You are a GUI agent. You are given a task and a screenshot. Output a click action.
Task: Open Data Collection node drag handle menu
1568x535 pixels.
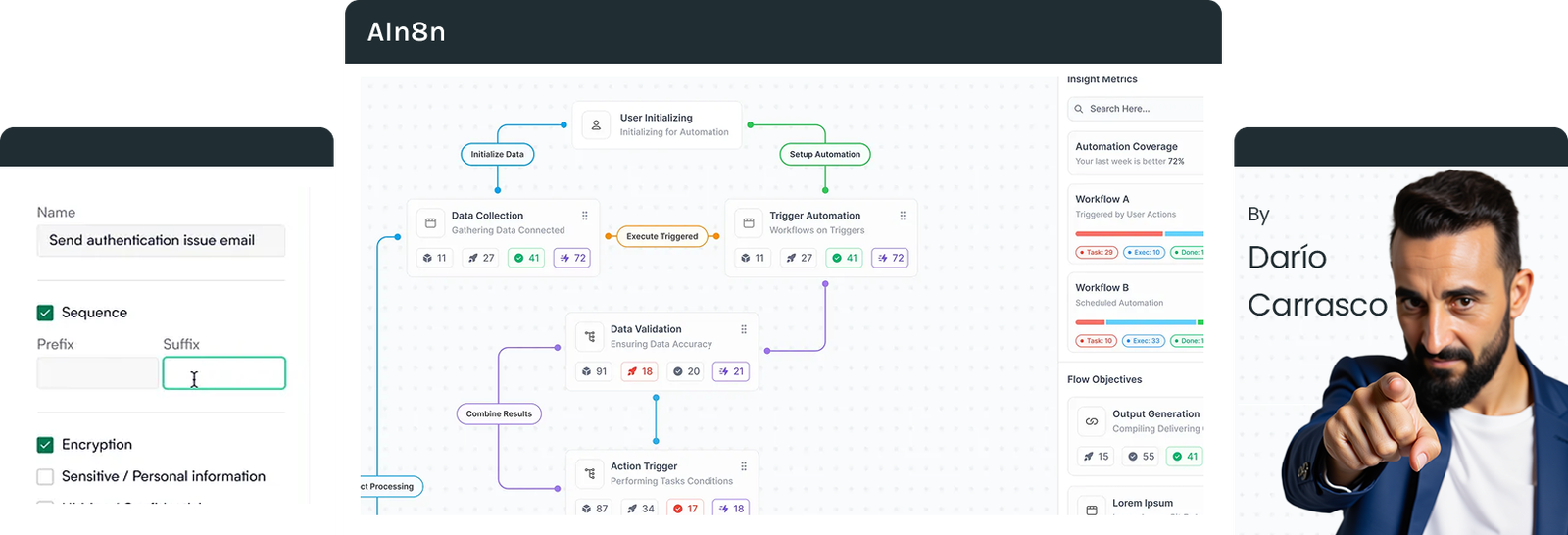tap(585, 216)
